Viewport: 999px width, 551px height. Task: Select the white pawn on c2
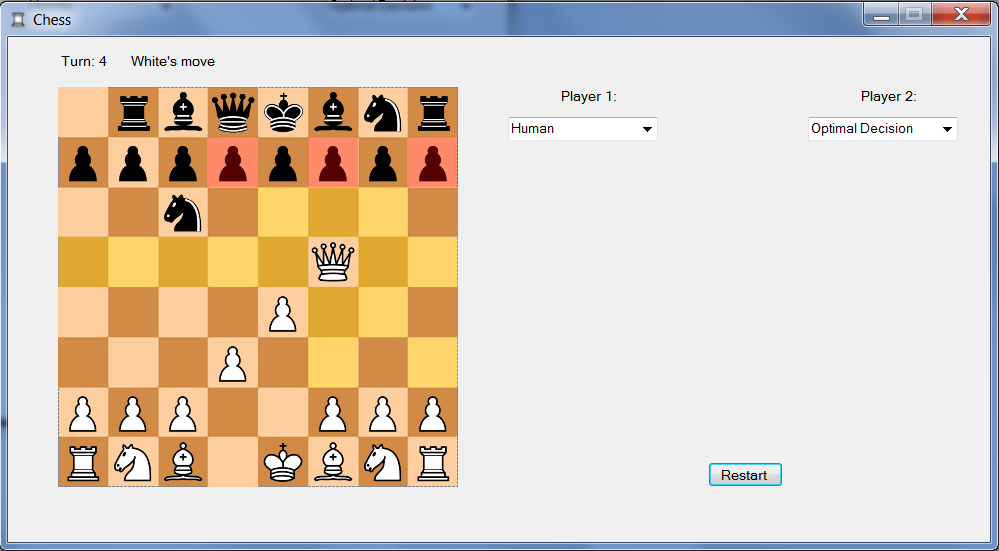pyautogui.click(x=183, y=413)
